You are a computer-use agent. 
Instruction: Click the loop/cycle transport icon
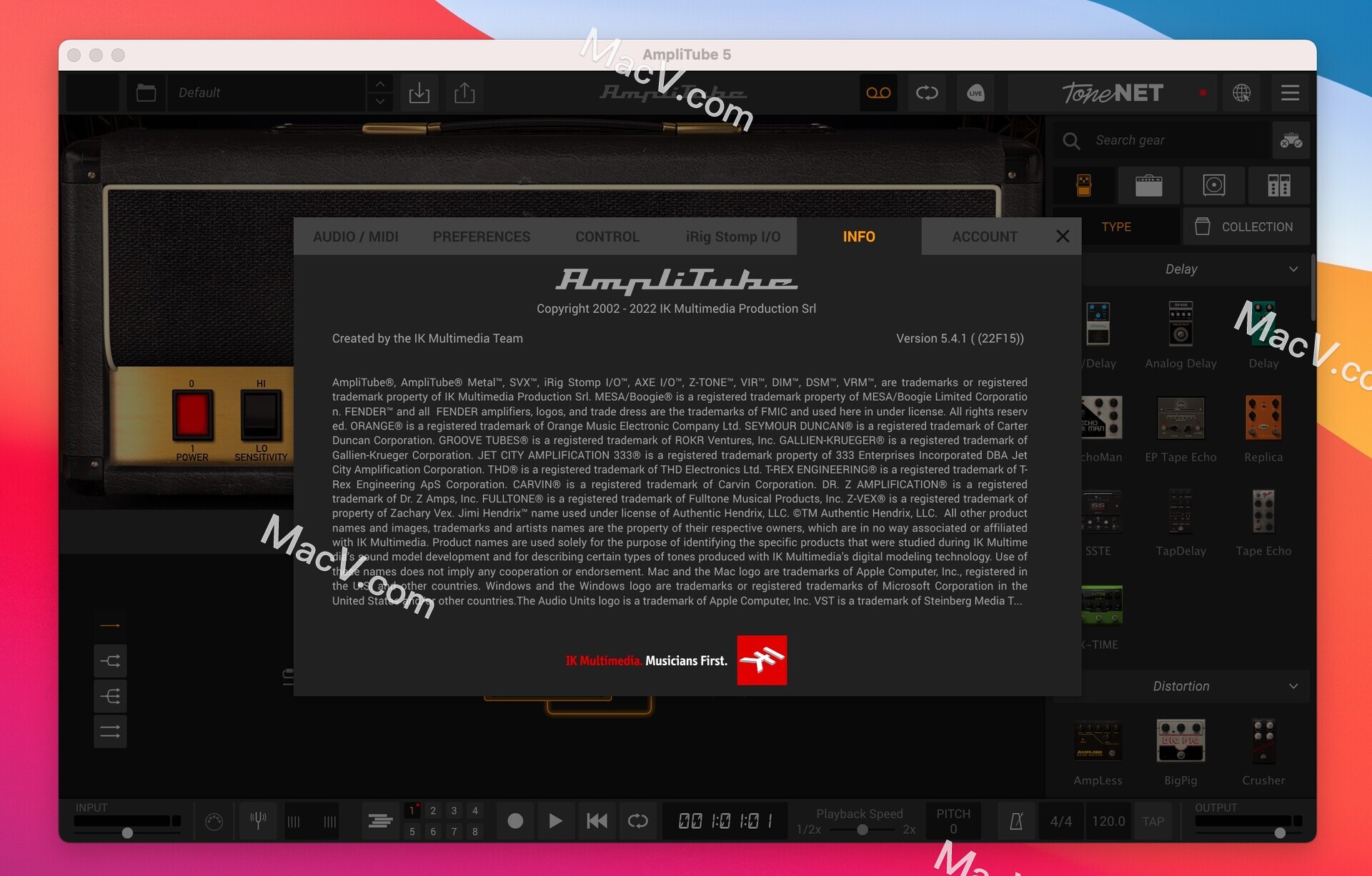click(639, 819)
